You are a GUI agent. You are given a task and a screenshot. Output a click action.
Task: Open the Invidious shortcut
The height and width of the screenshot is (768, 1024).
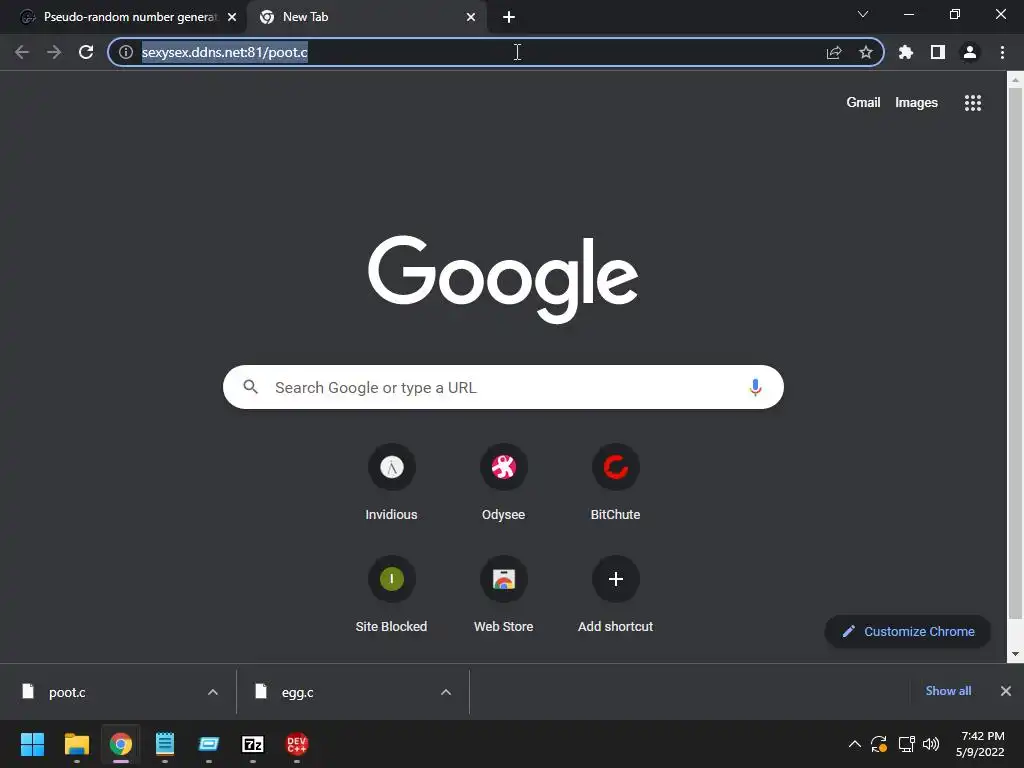coord(391,483)
